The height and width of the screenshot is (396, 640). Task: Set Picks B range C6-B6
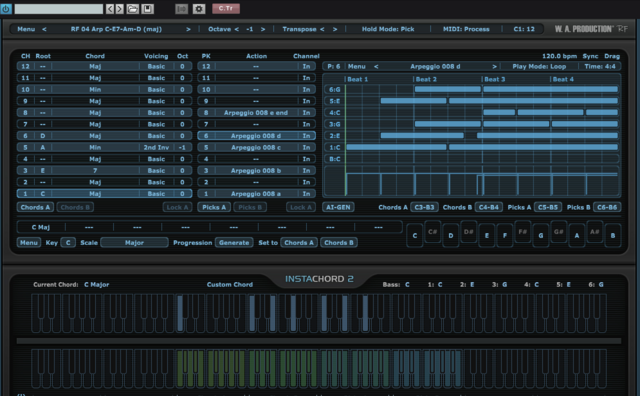click(607, 207)
